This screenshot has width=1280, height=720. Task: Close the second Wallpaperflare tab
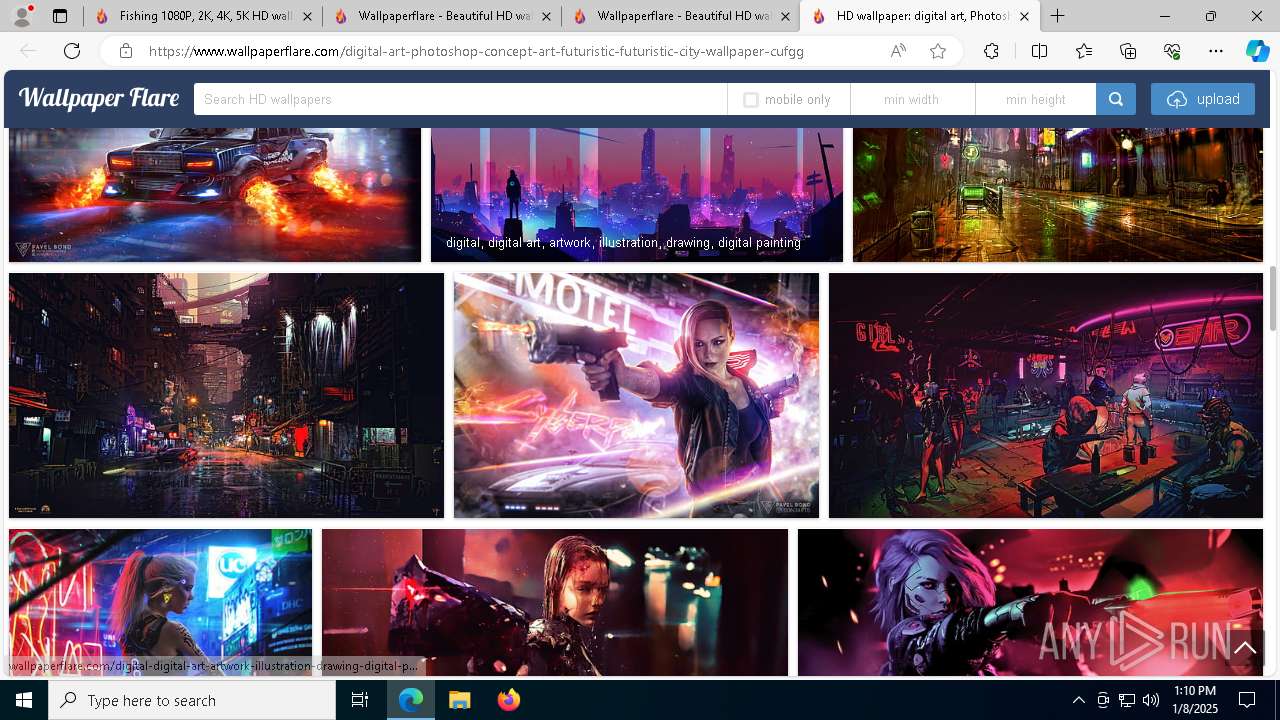pos(546,16)
